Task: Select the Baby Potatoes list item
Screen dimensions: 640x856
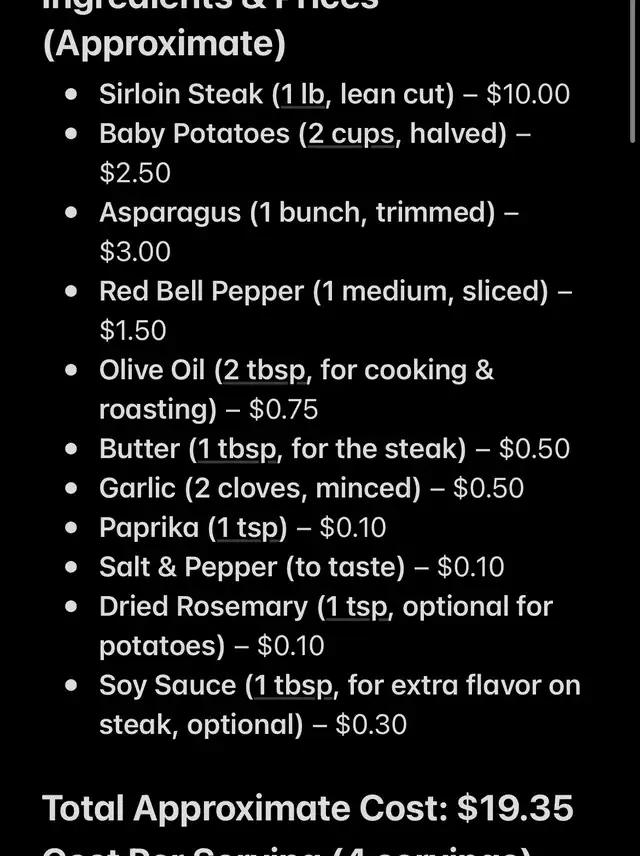Action: point(315,153)
